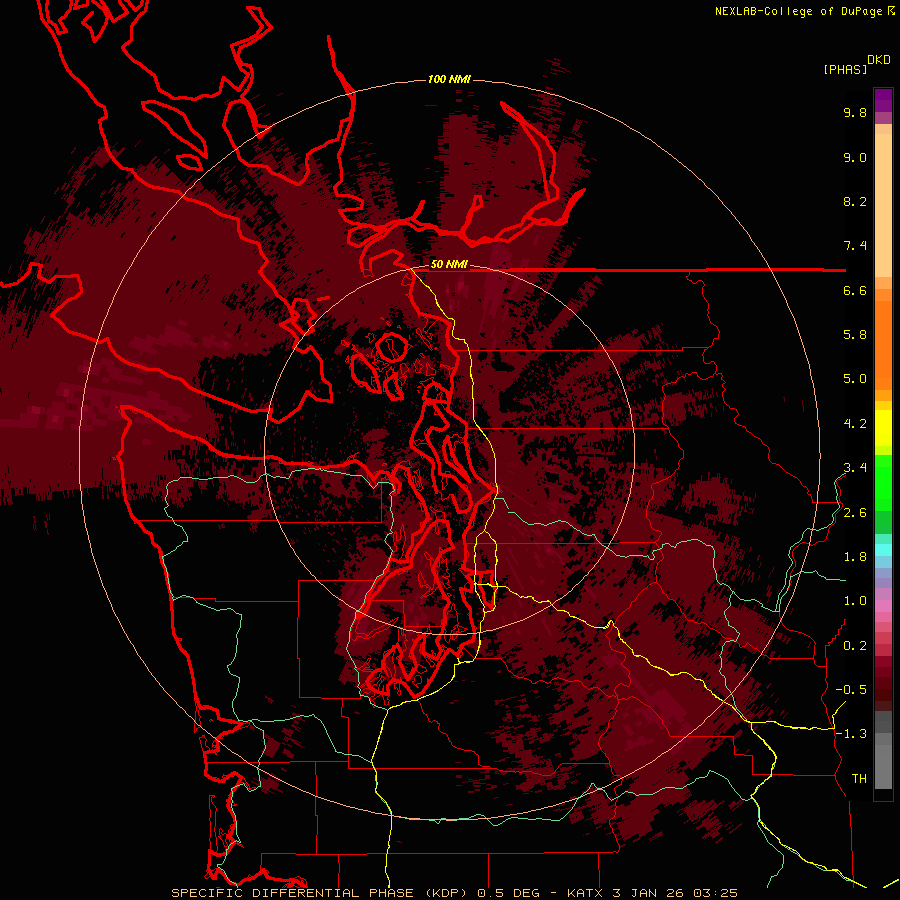Click the 9.0 scale value
Viewport: 900px width, 900px height.
coord(855,157)
